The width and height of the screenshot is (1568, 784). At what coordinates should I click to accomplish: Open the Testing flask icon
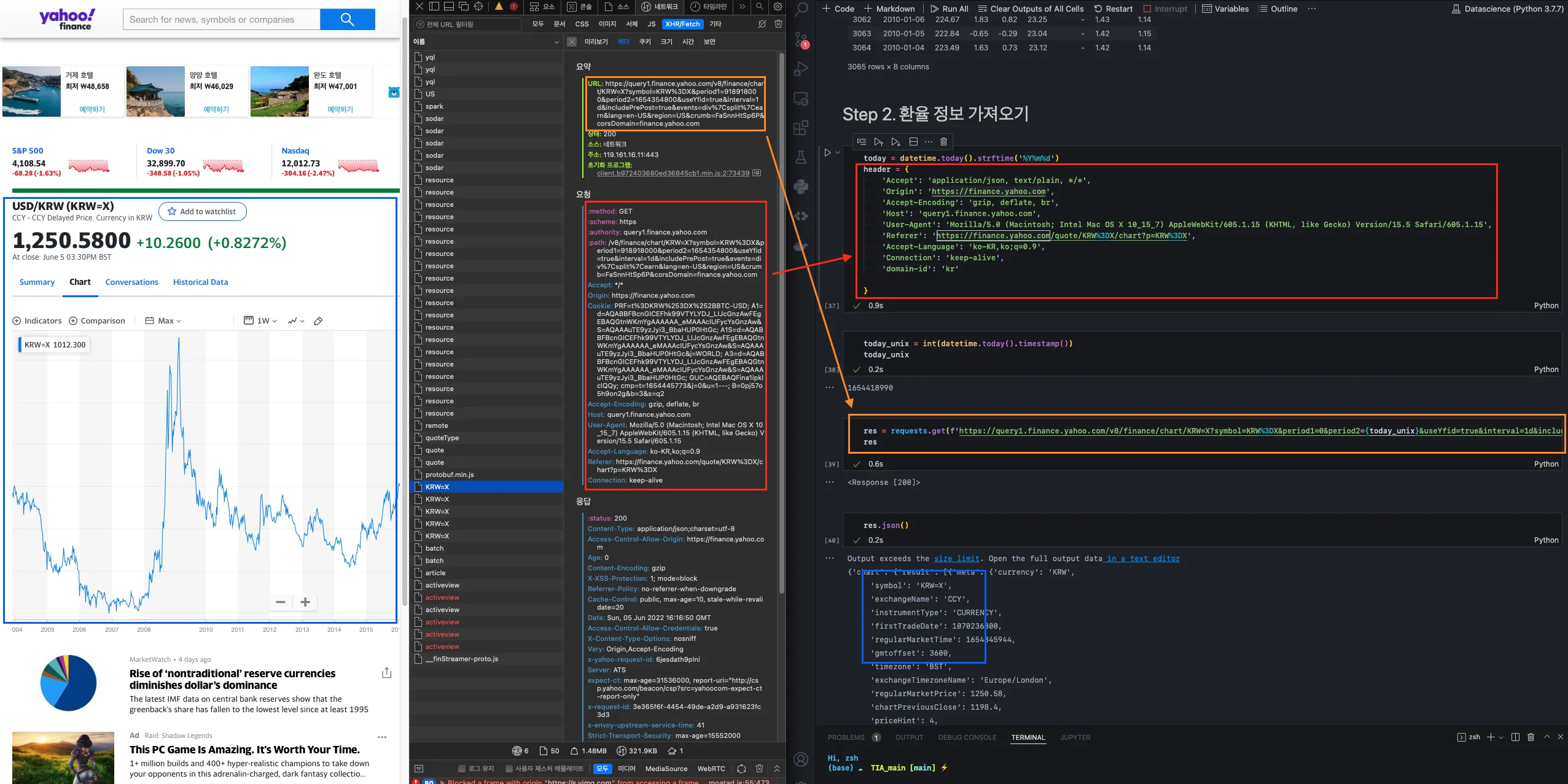pos(801,157)
